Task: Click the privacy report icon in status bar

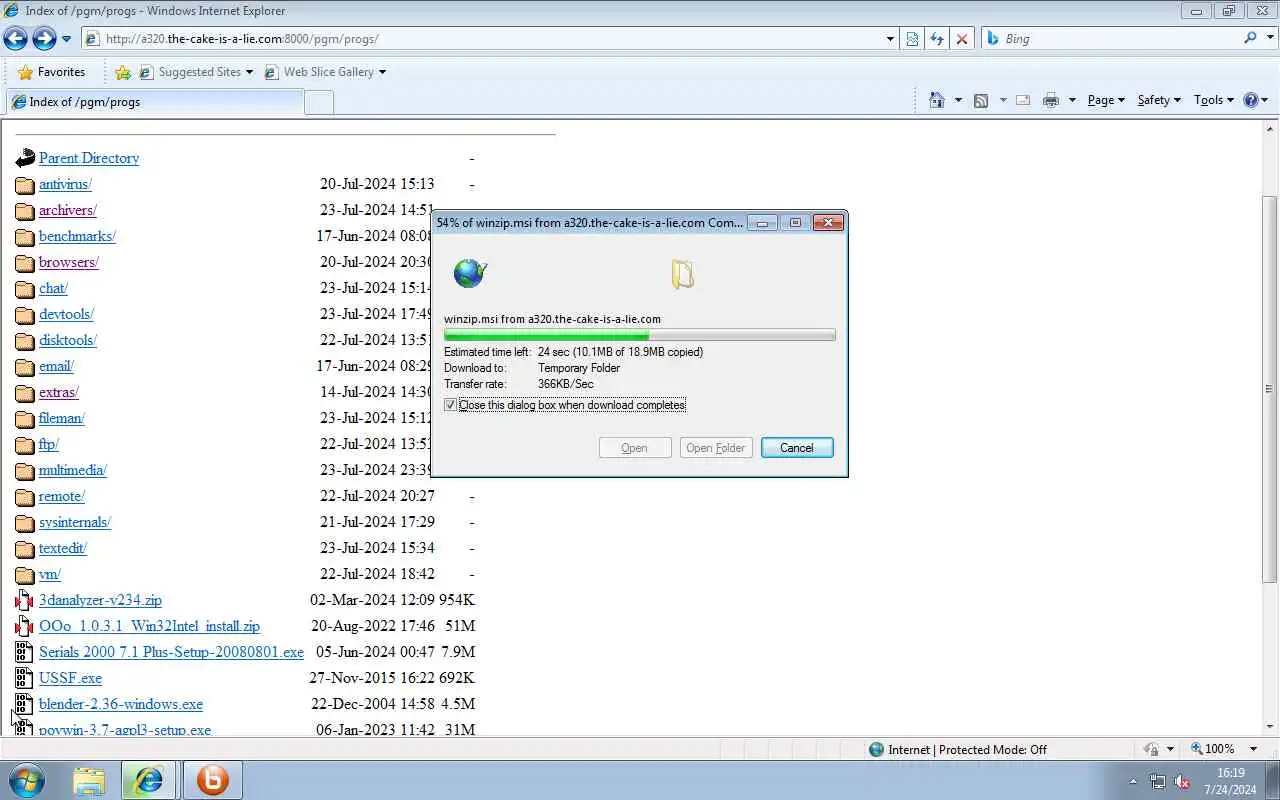Action: click(x=1151, y=749)
